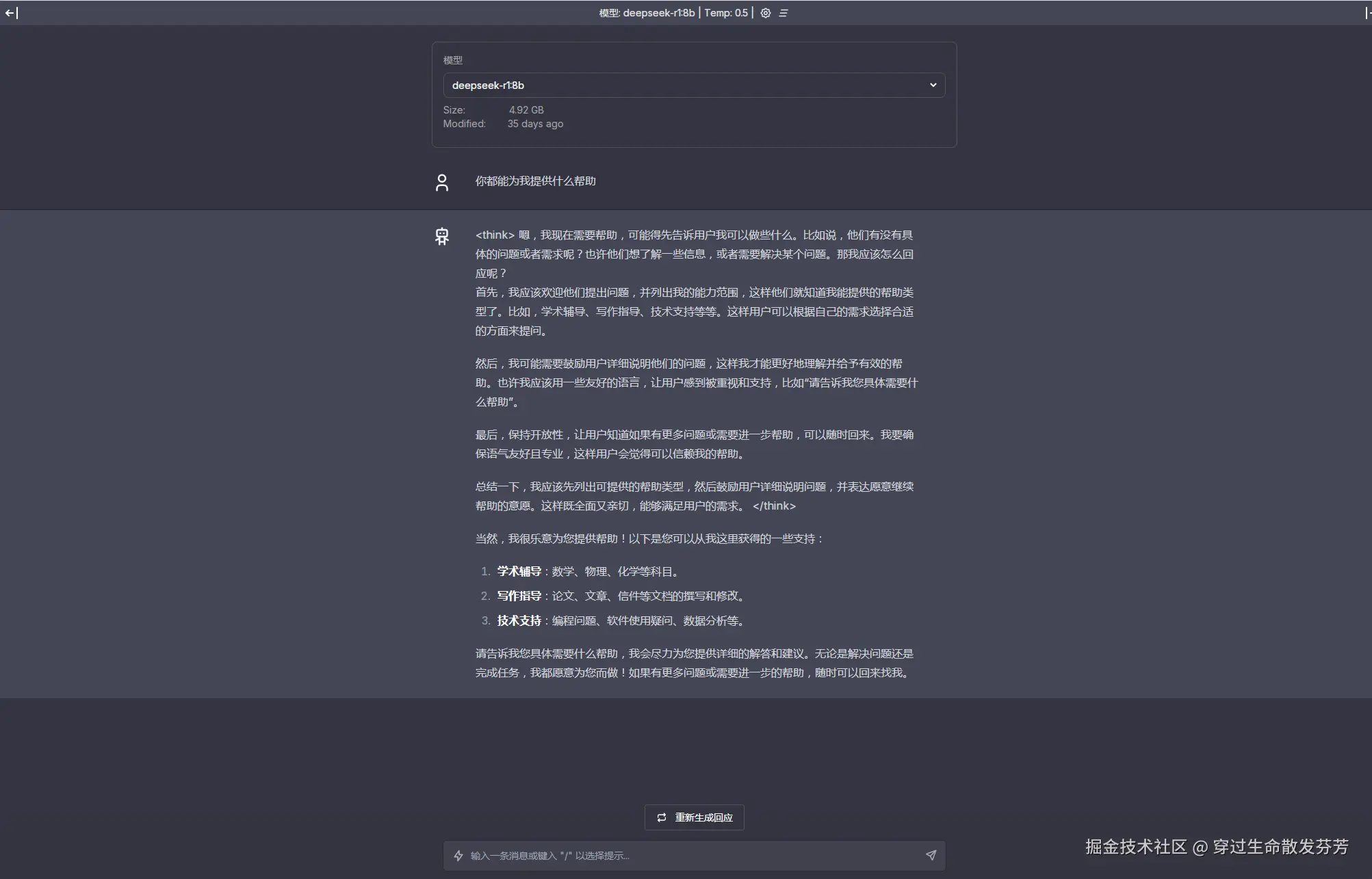Click the 模型: deepseek-r1:8b header label

(647, 13)
